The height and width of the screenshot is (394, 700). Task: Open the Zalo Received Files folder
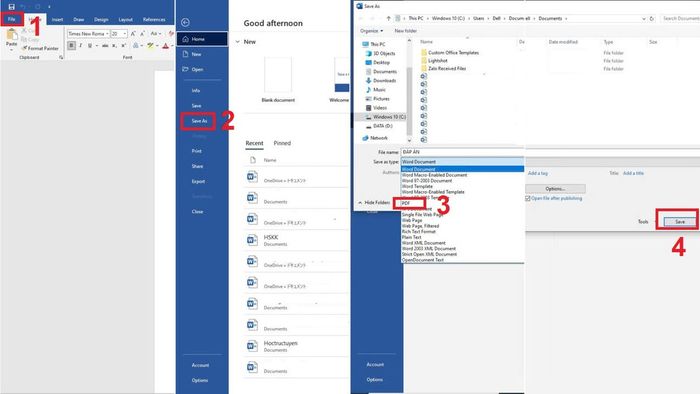click(x=444, y=69)
